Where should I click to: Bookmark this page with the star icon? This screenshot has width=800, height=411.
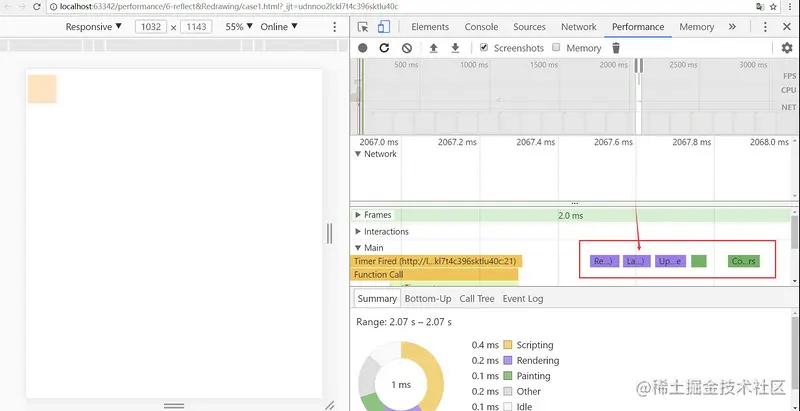[773, 7]
